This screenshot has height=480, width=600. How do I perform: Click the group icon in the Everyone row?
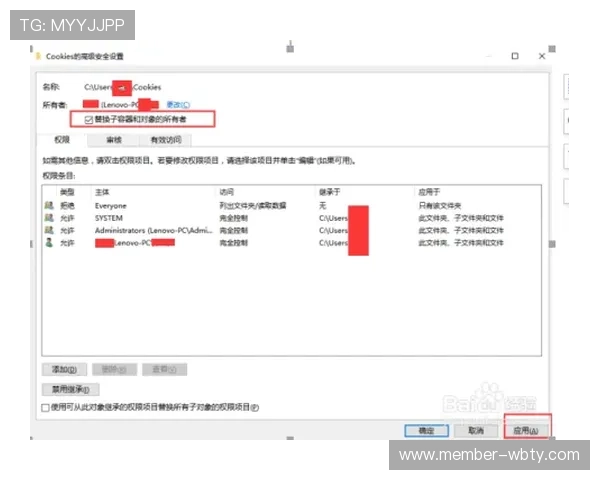[x=49, y=206]
